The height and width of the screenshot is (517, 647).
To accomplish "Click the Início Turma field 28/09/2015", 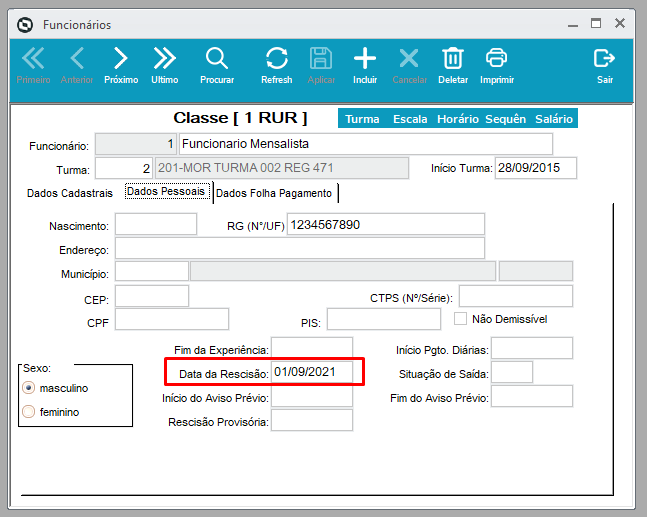I will 536,168.
